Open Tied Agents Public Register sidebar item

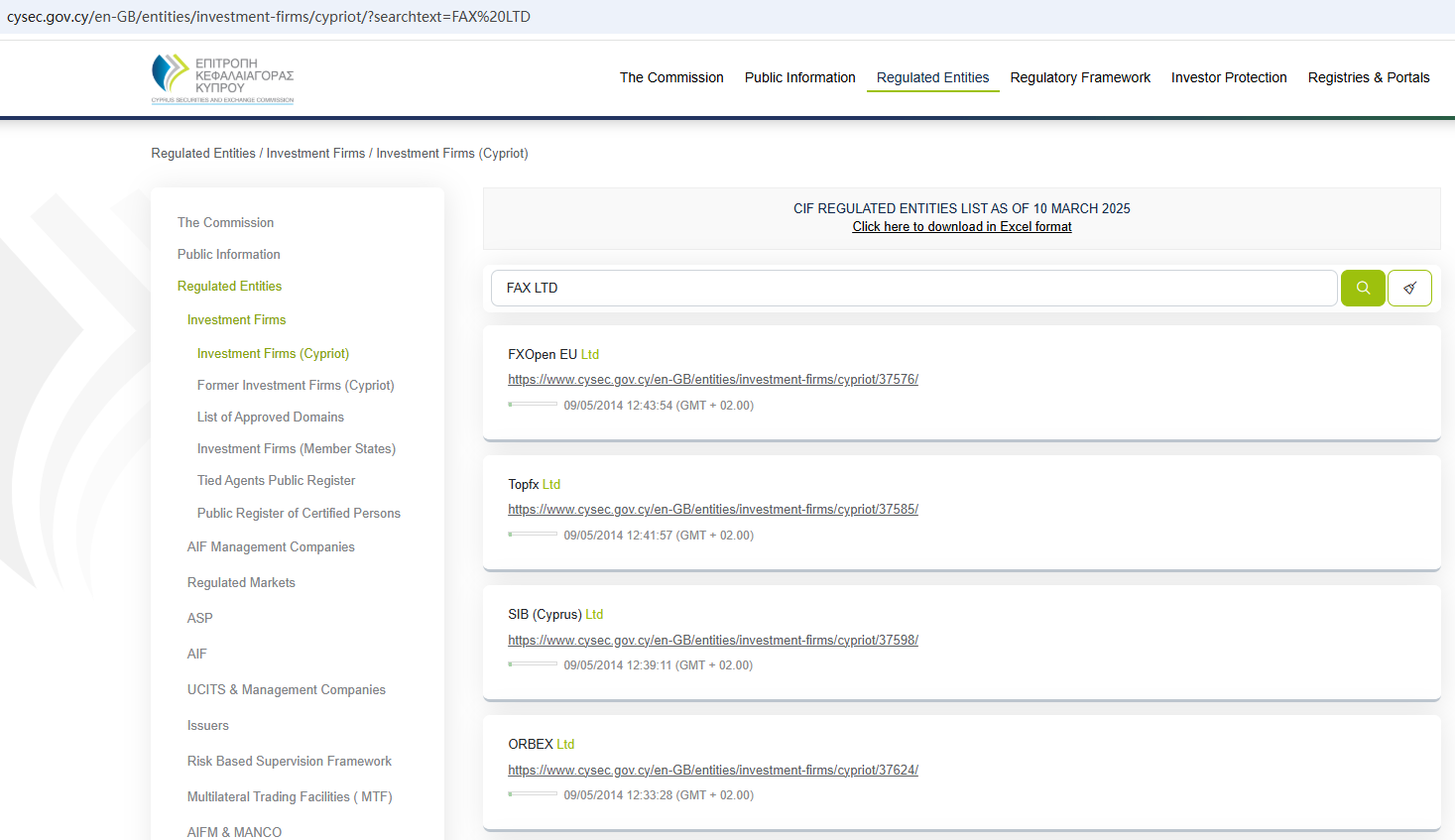point(276,480)
